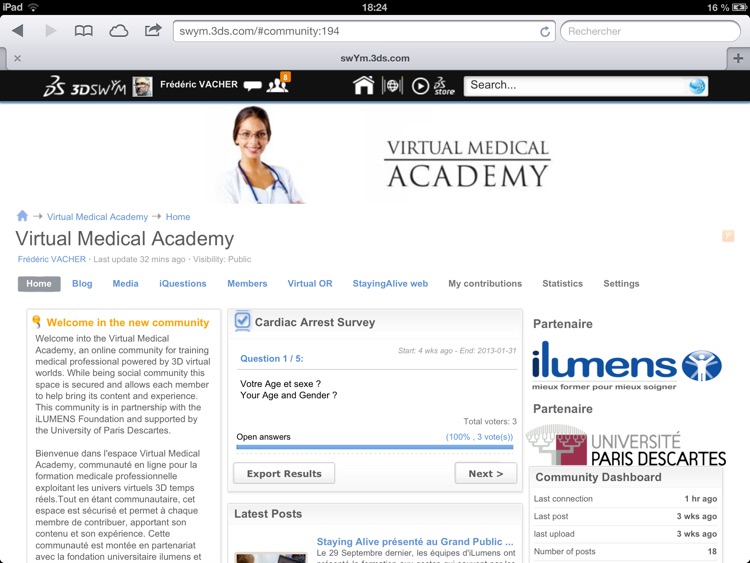
Task: Open the Members tab
Action: click(x=247, y=284)
